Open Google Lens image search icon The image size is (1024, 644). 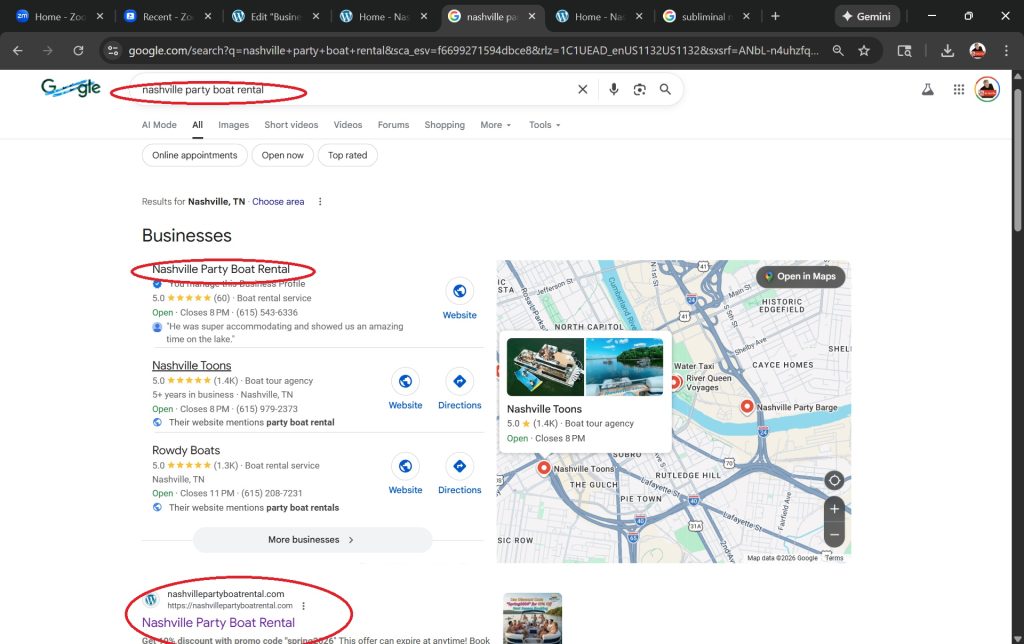point(640,90)
